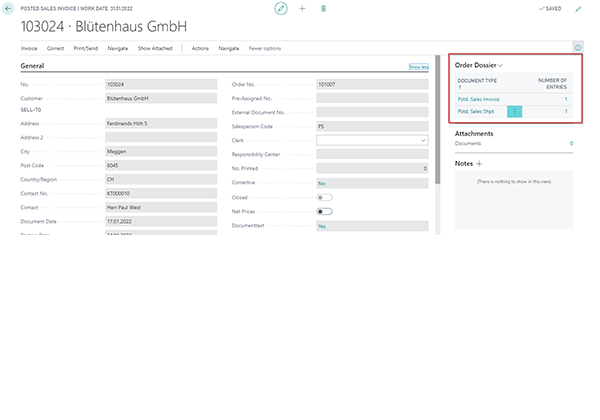Open the Print/Send menu
This screenshot has width=600, height=420.
pos(92,48)
